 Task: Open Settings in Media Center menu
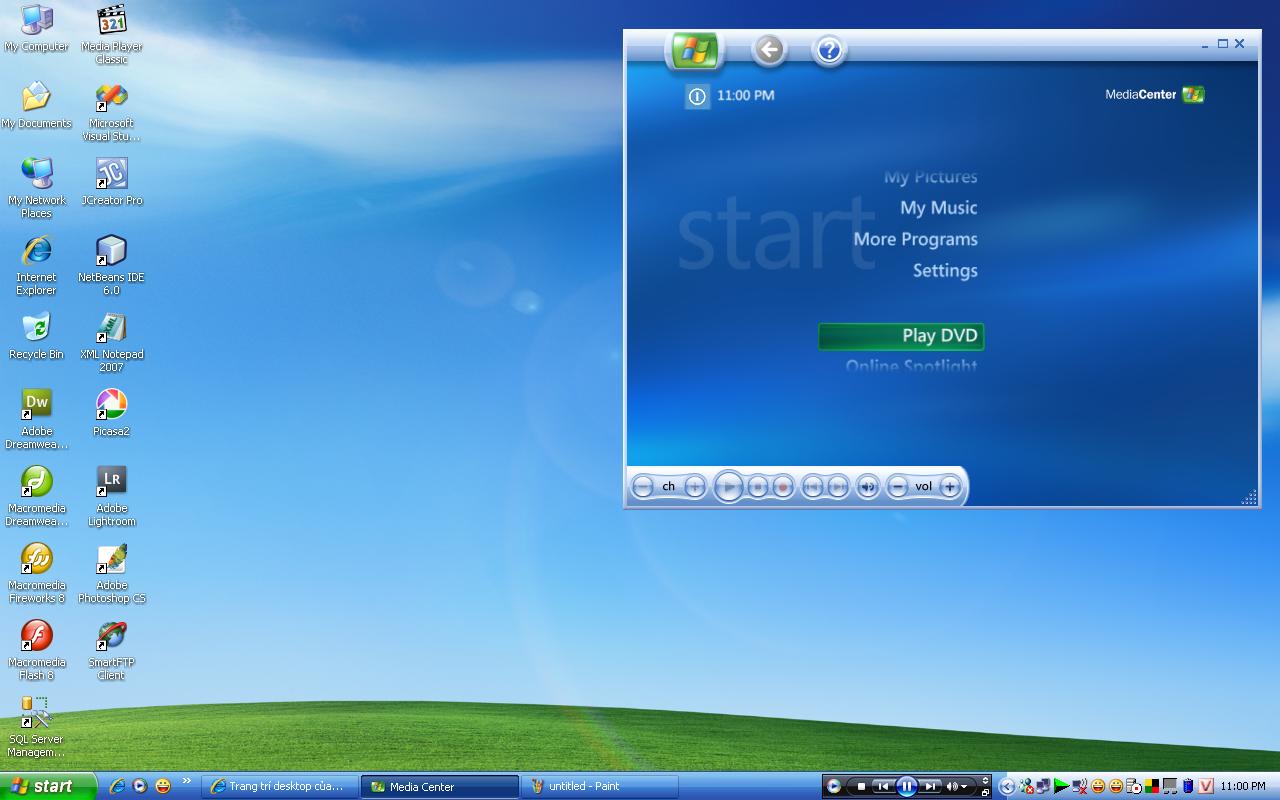[x=945, y=271]
